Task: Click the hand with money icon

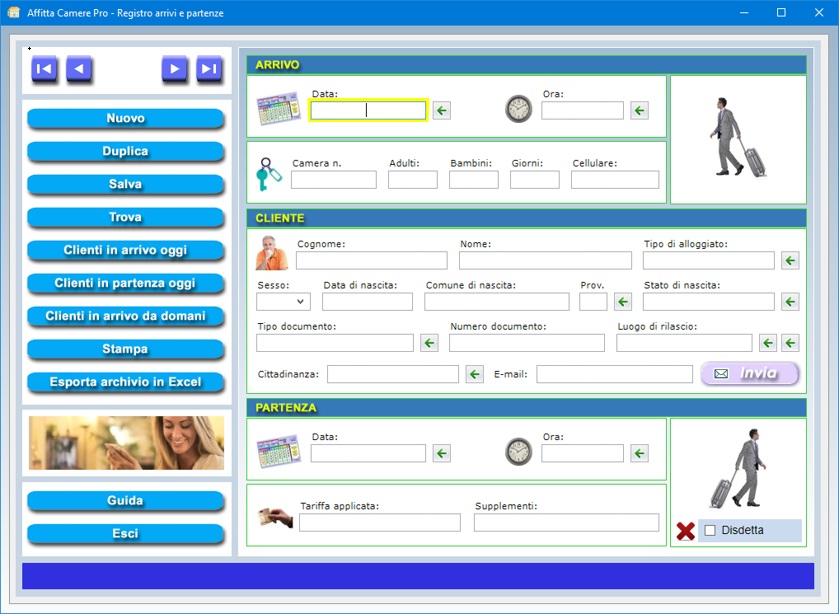Action: click(276, 517)
